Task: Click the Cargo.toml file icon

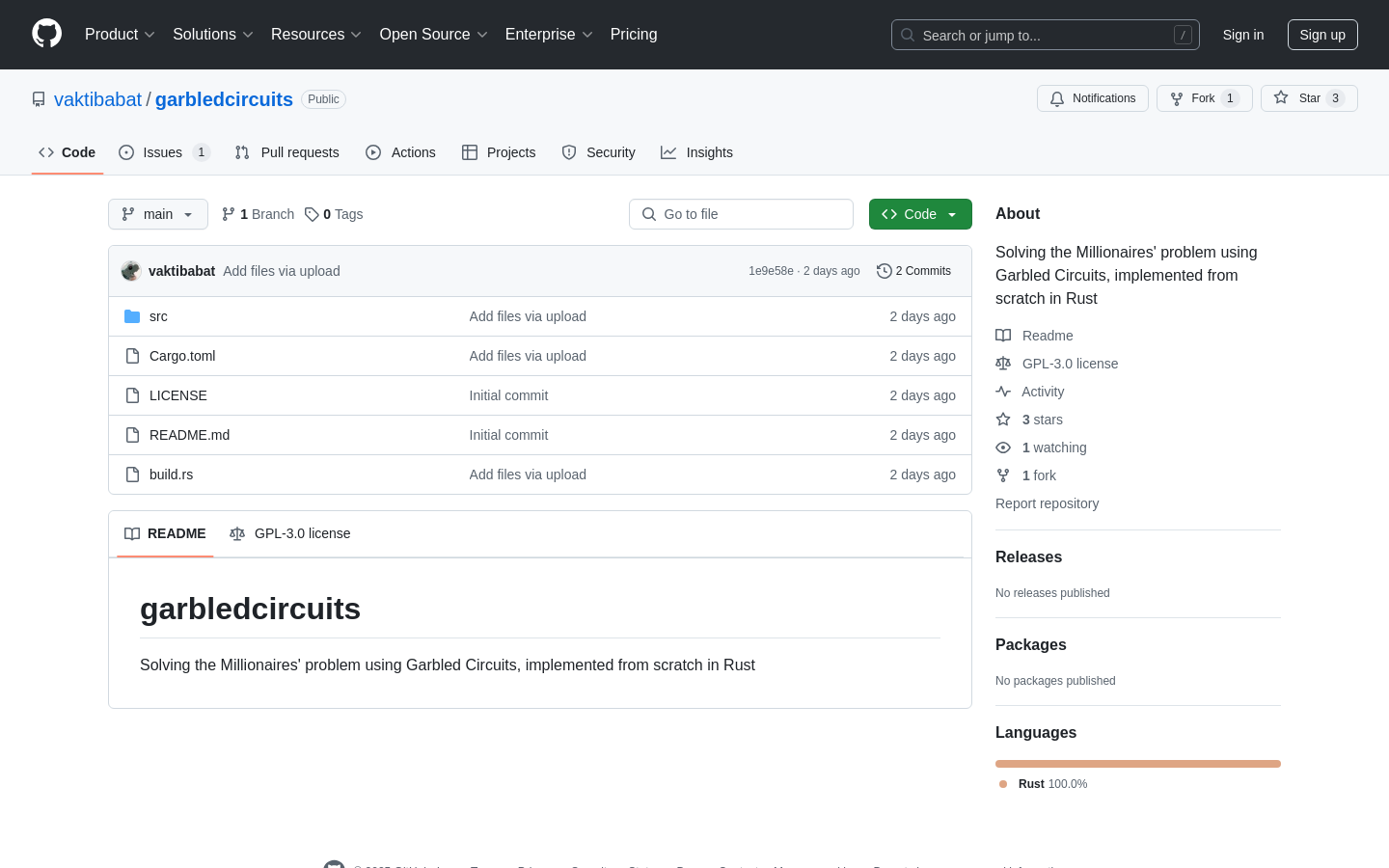Action: (x=132, y=356)
